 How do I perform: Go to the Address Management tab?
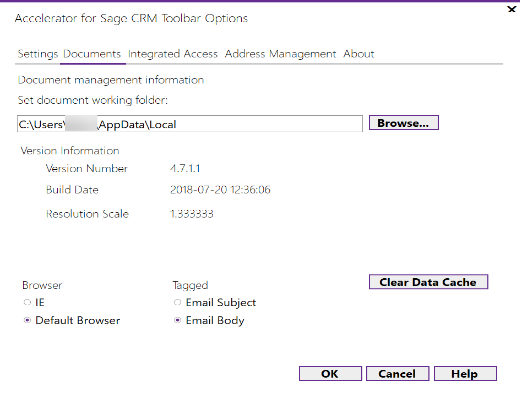(x=280, y=54)
